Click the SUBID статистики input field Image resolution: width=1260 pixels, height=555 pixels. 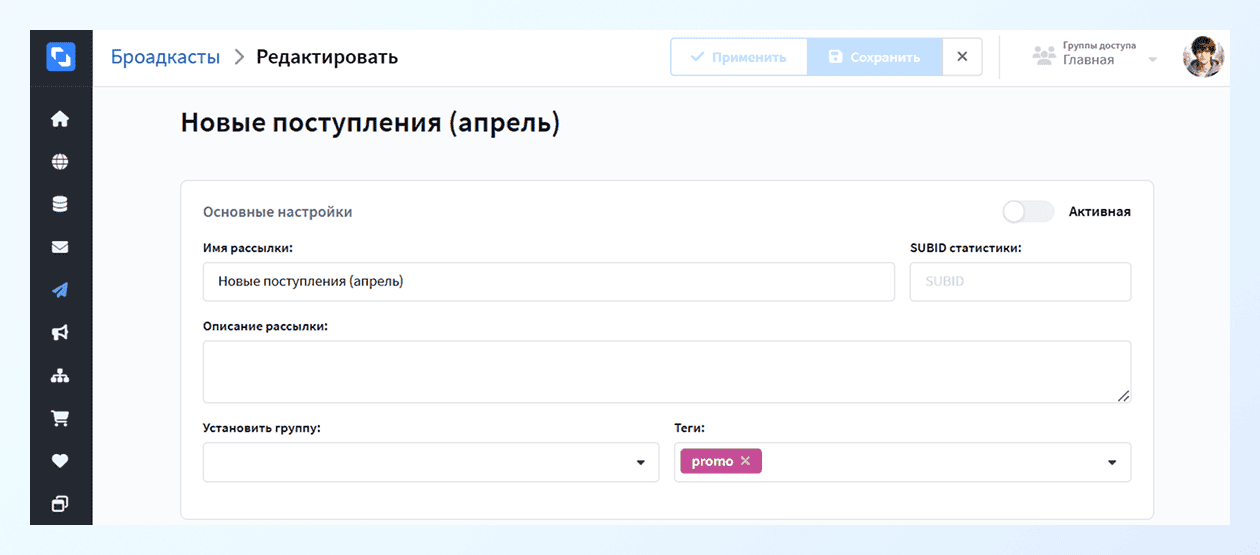coord(1020,282)
